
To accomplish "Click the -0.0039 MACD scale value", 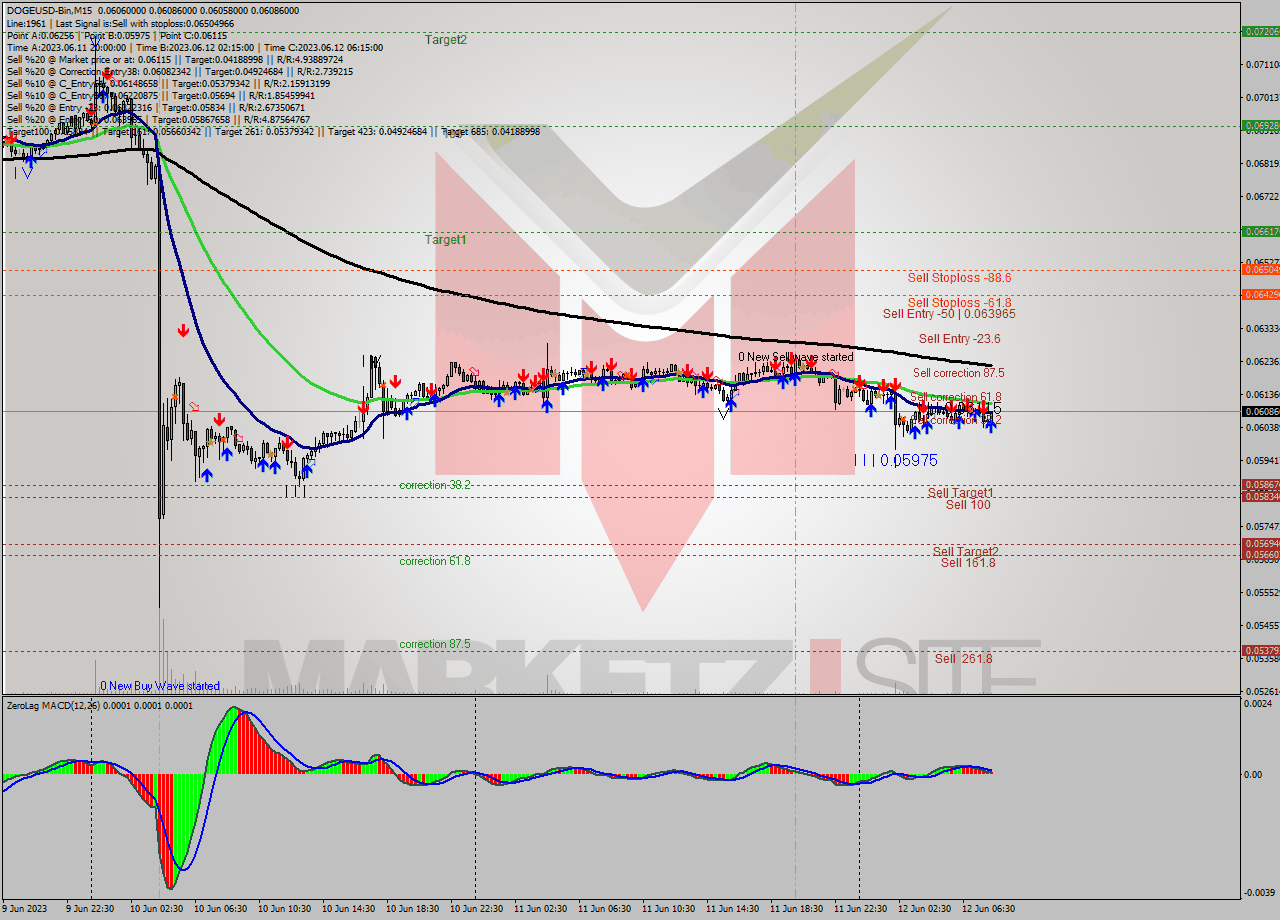I will [1258, 892].
